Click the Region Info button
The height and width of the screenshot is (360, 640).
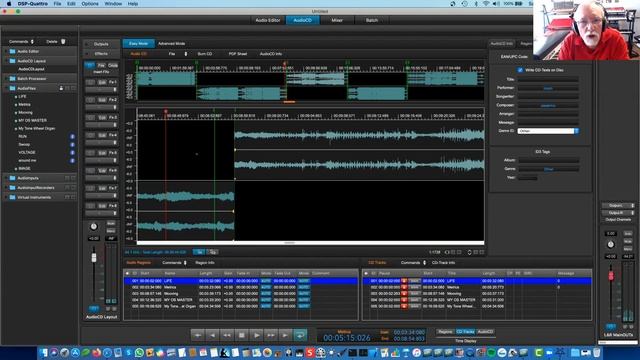point(205,263)
